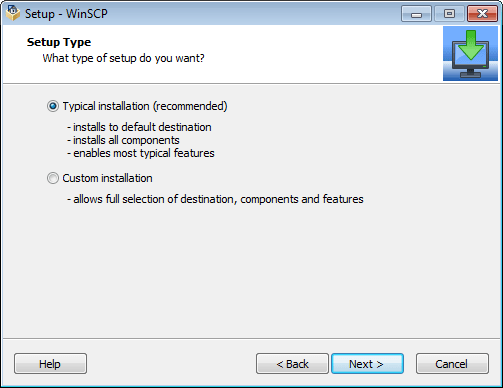Image resolution: width=503 pixels, height=388 pixels.
Task: Open Help for the installer
Action: coord(50,364)
